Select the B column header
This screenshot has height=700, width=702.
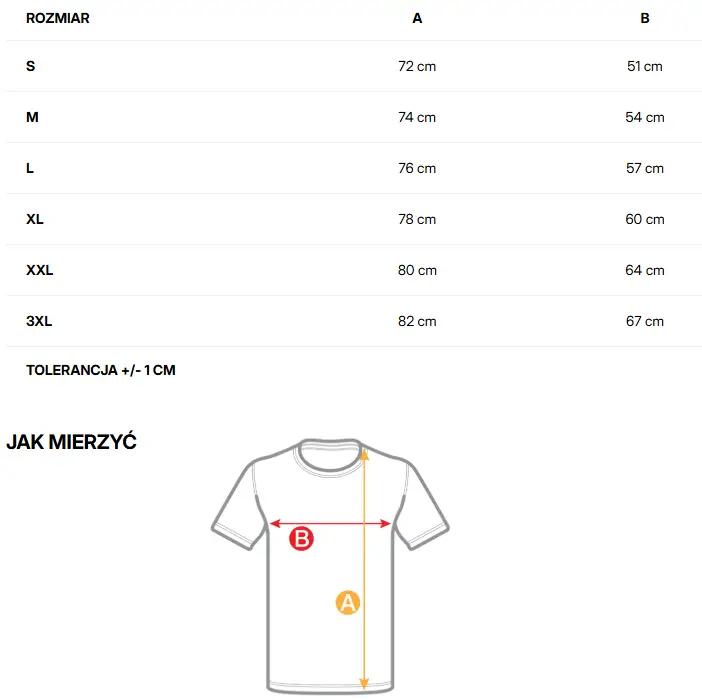[x=645, y=18]
